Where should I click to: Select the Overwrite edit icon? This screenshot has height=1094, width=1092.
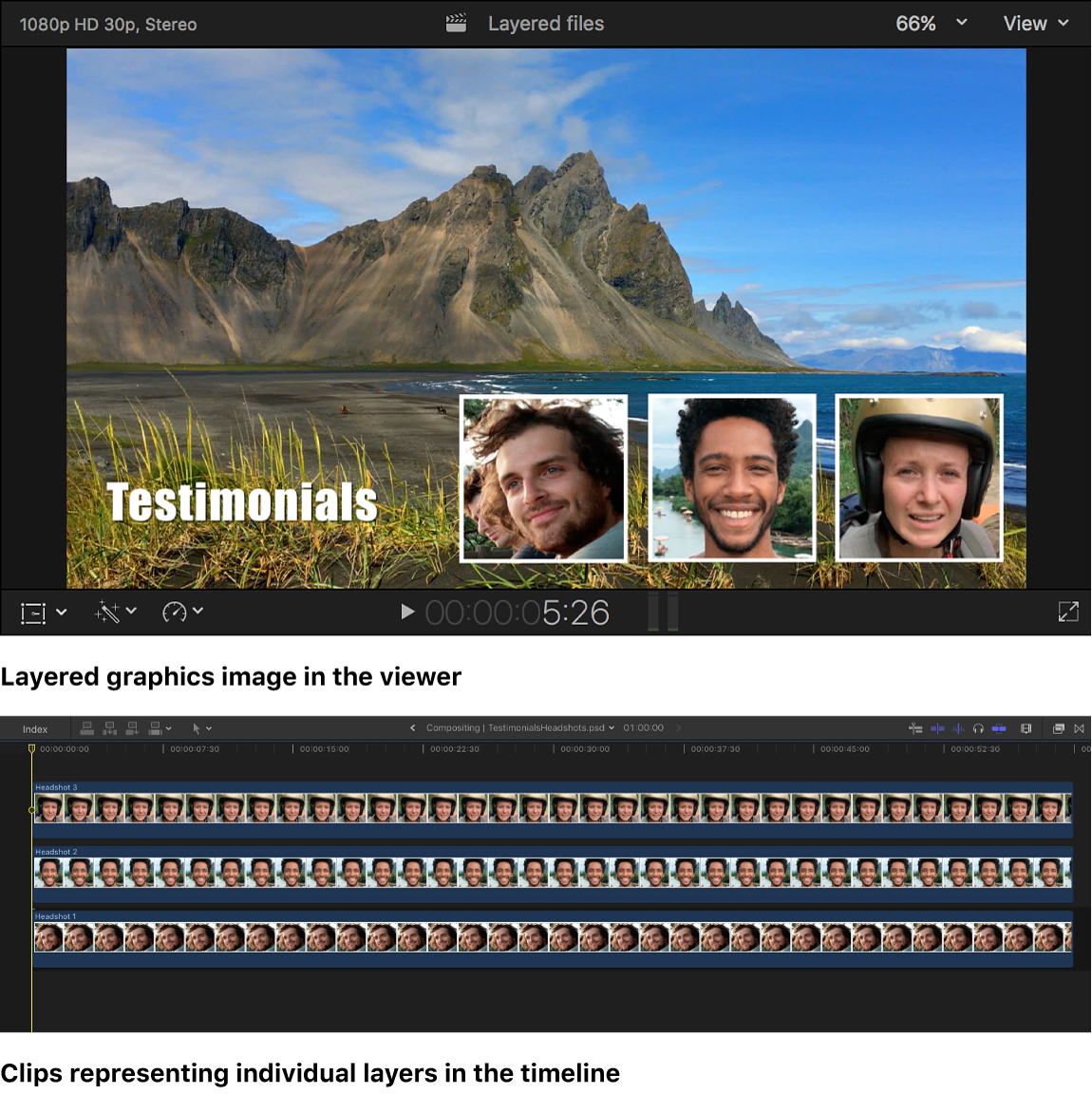coord(155,728)
